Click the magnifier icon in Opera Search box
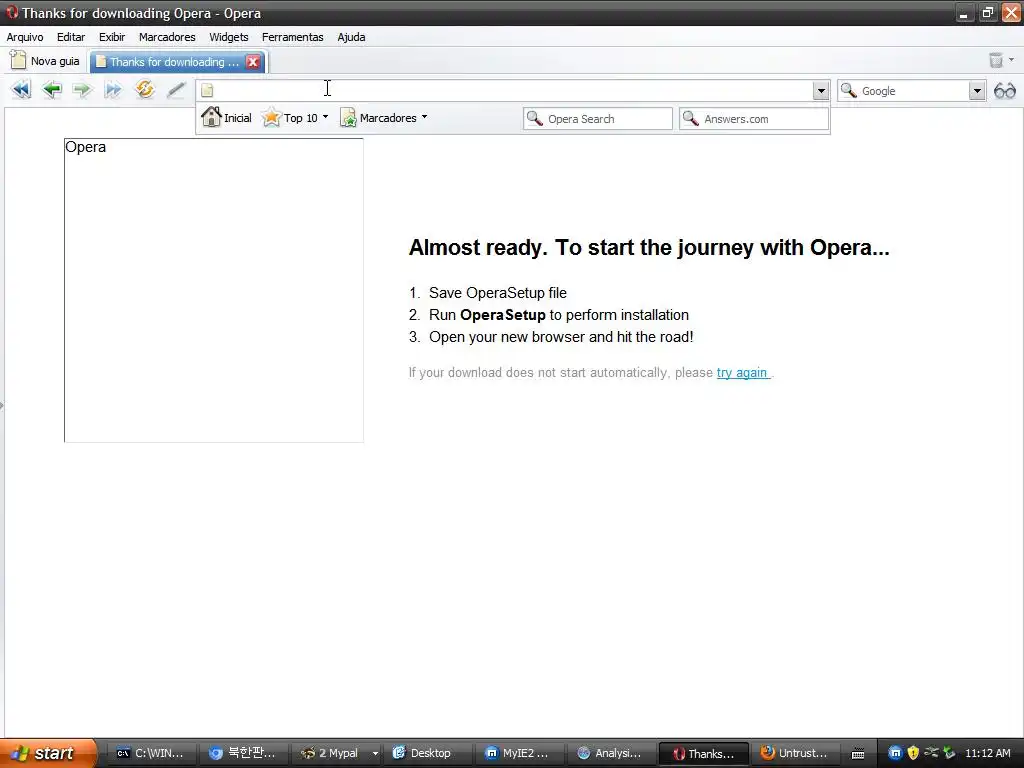This screenshot has width=1024, height=768. (x=535, y=118)
